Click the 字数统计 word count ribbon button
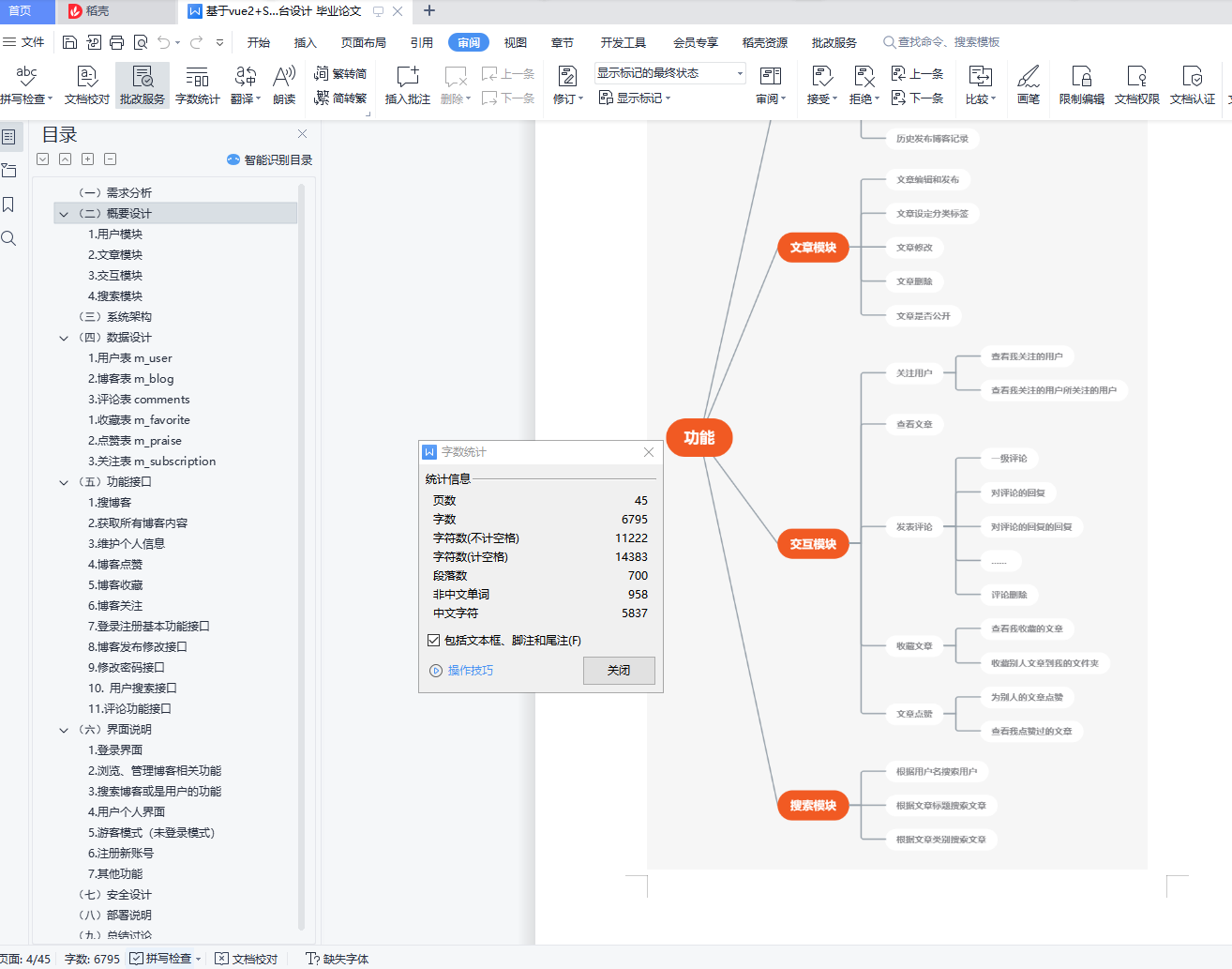Viewport: 1232px width, 969px height. click(x=198, y=84)
